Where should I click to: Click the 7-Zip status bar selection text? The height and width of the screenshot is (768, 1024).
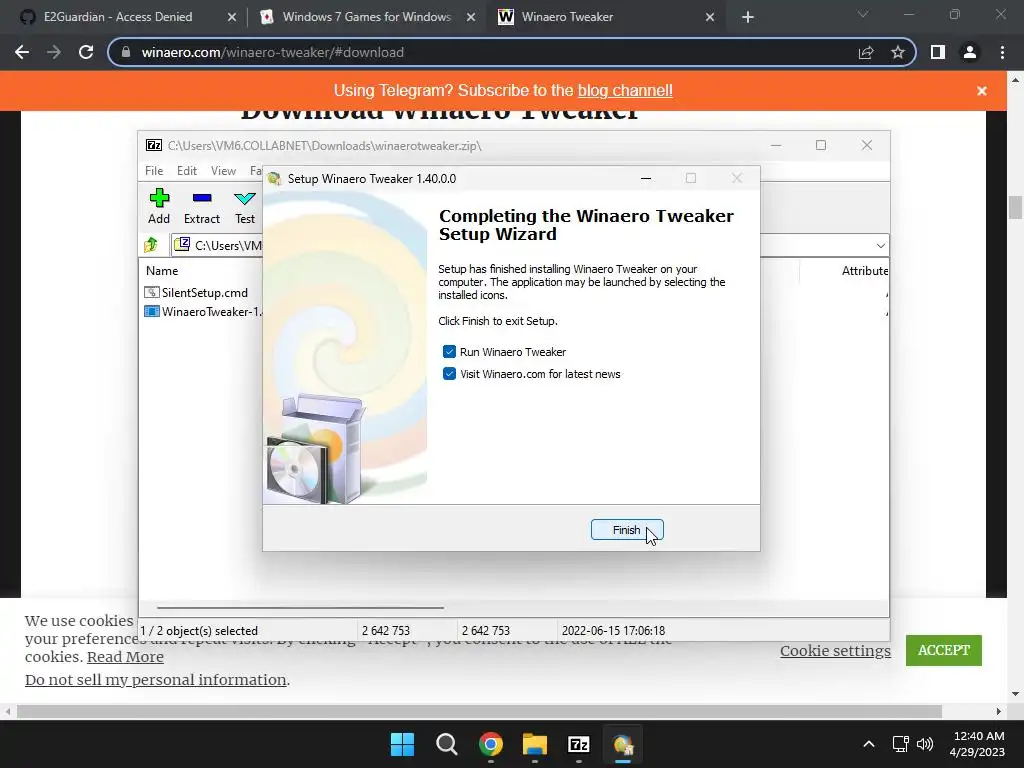199,631
